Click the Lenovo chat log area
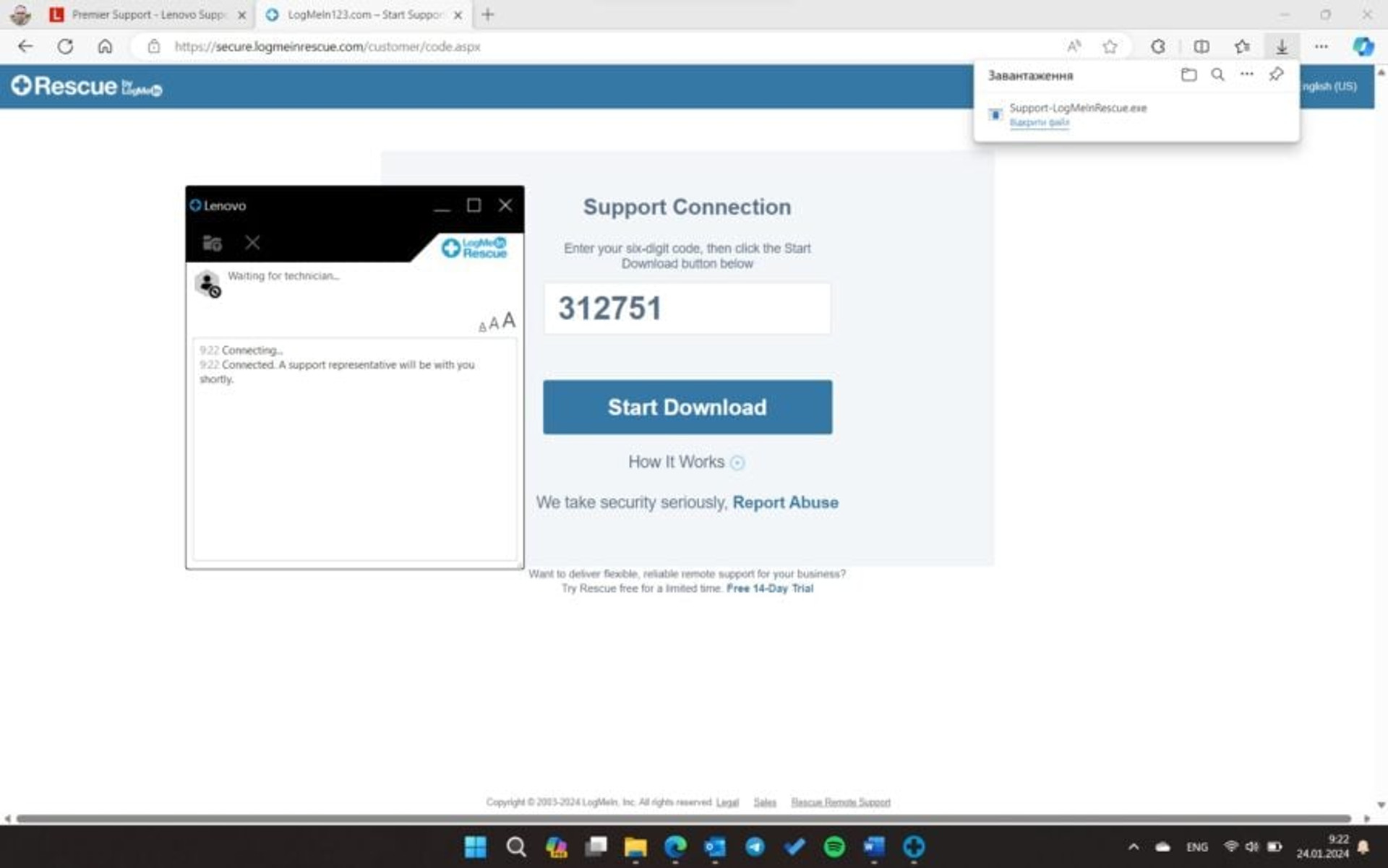This screenshot has width=1388, height=868. (x=354, y=448)
